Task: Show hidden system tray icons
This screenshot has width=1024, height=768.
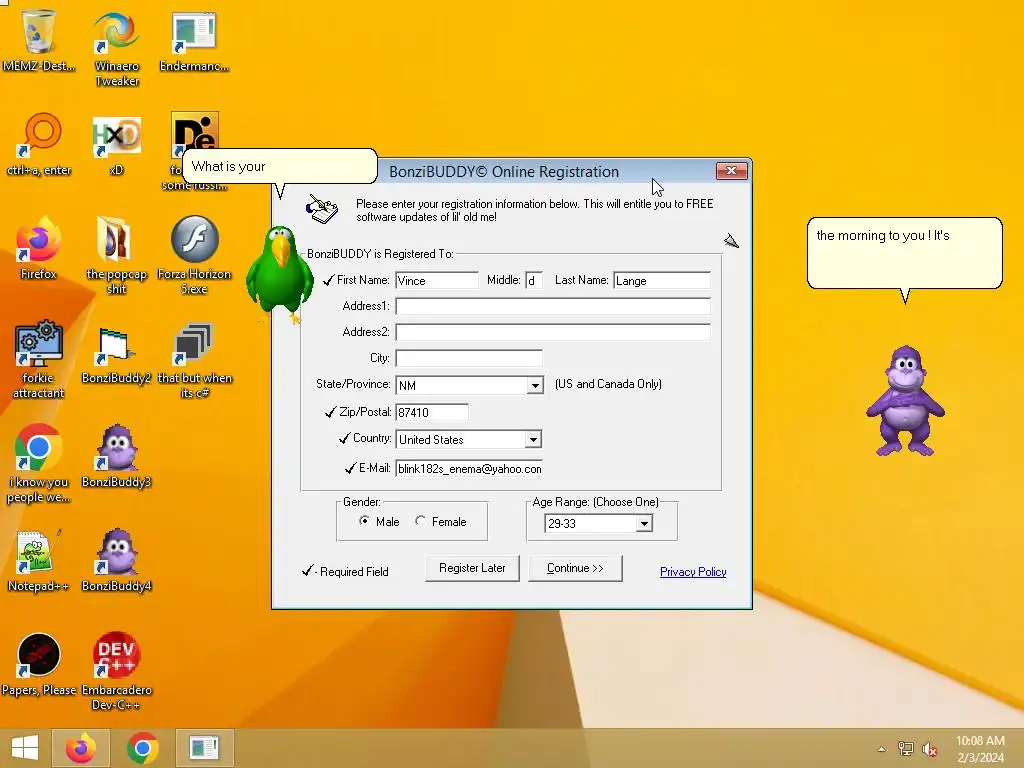Action: [x=882, y=749]
